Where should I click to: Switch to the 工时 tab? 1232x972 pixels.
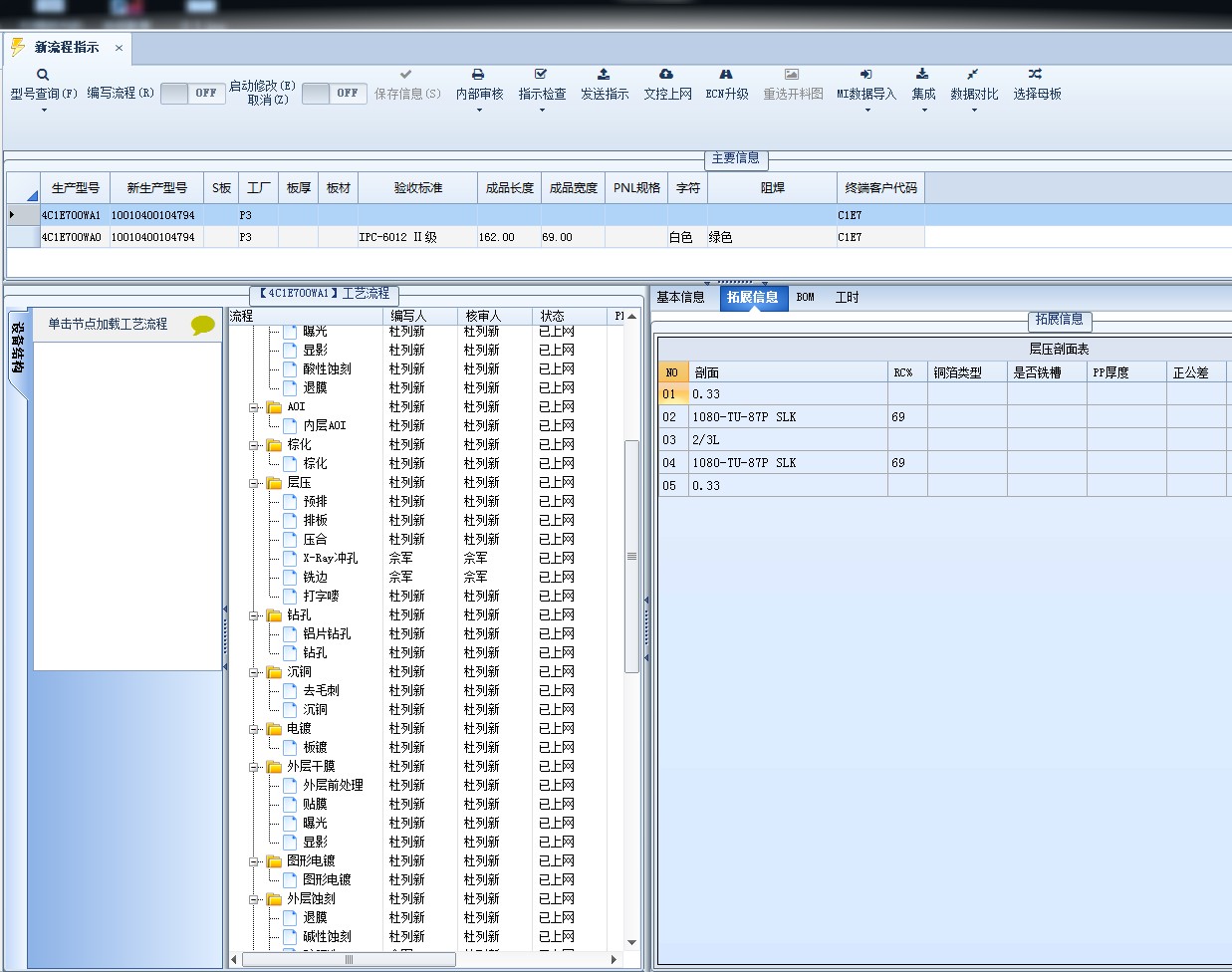[848, 298]
